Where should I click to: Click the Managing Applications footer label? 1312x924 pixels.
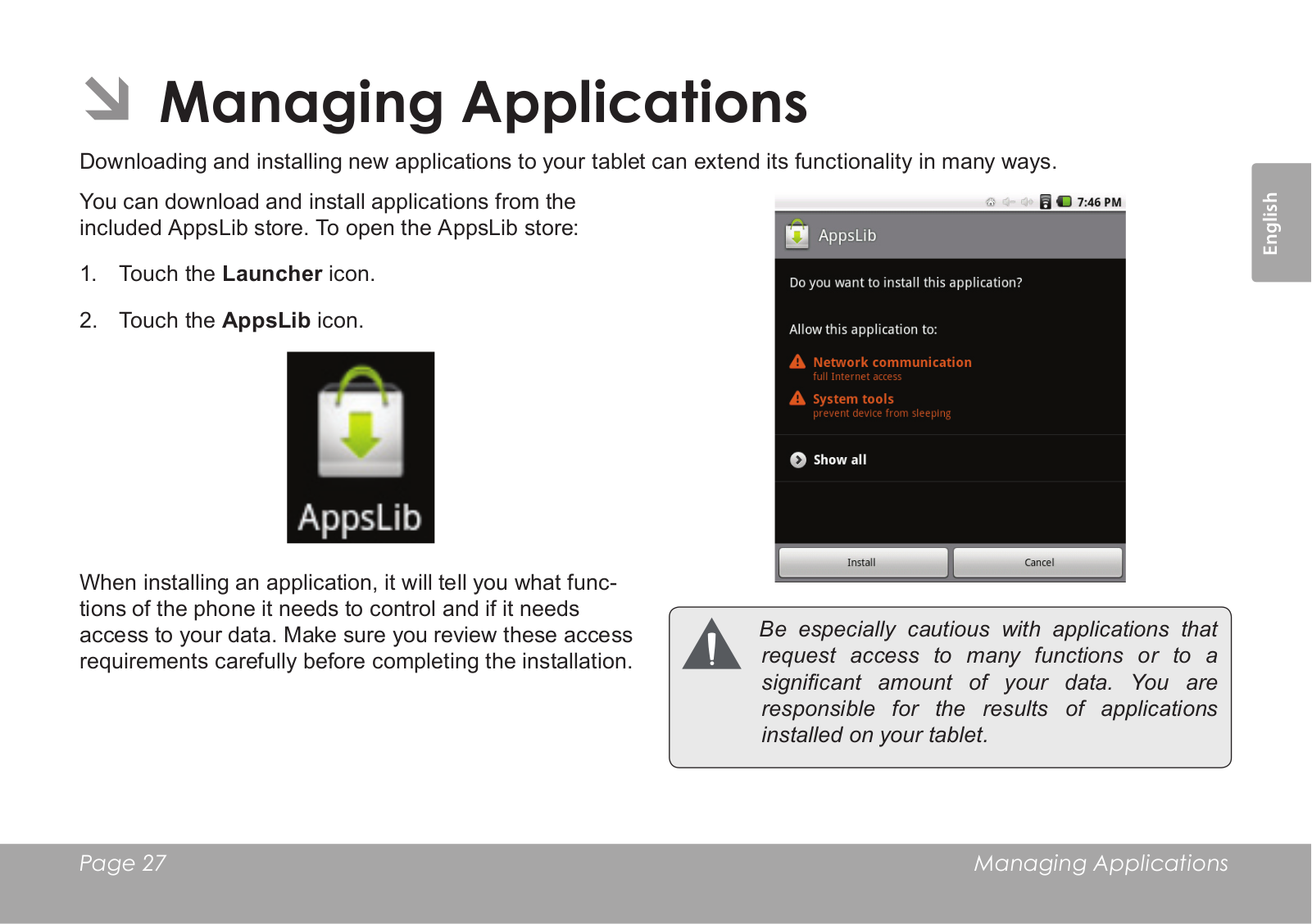click(1101, 864)
